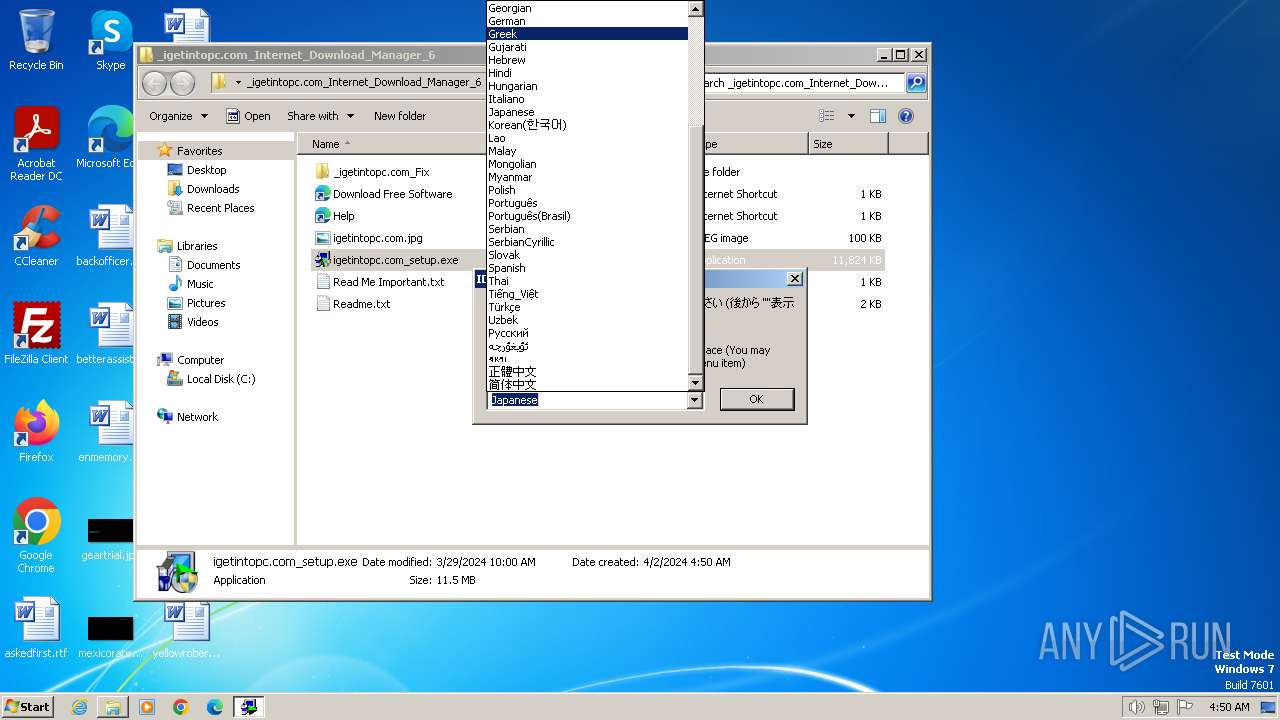Open Acrobat Reader DC desktop icon

pyautogui.click(x=36, y=144)
